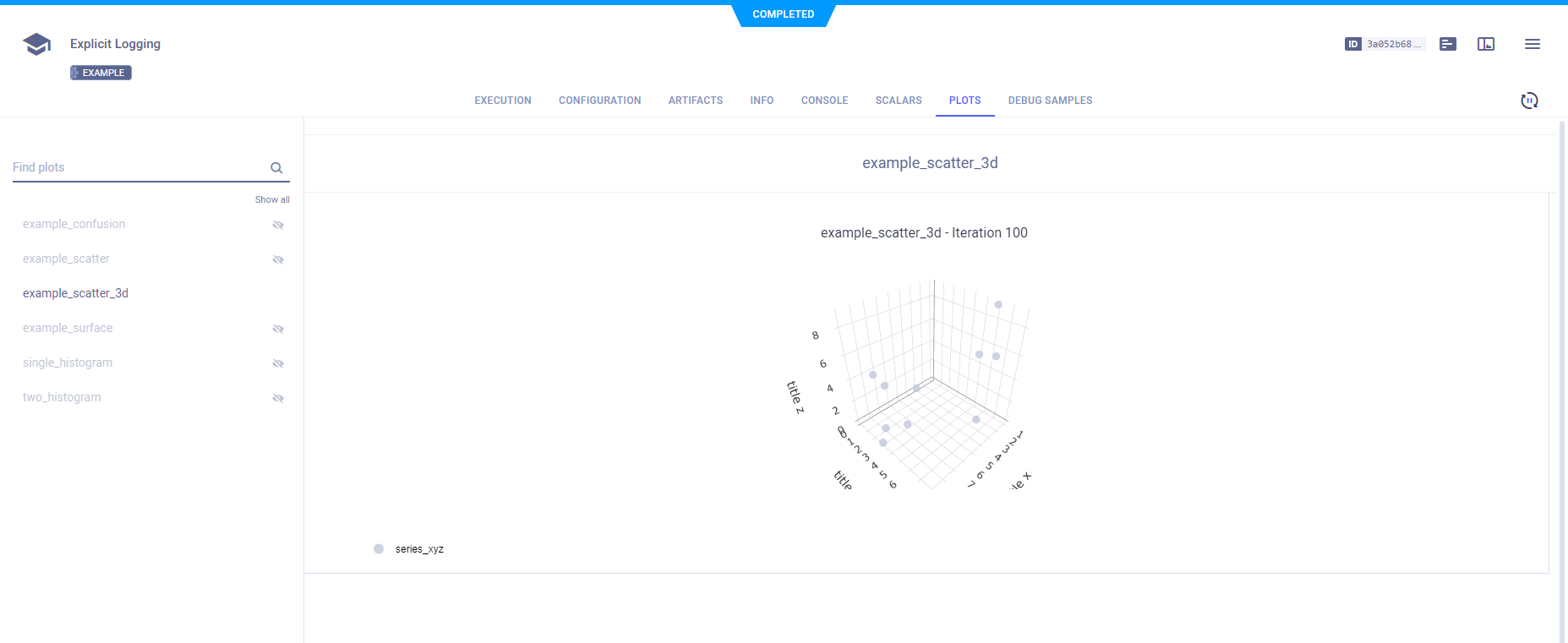Click the magnifier icon in Find plots
Screen dimensions: 1568x643
276,168
